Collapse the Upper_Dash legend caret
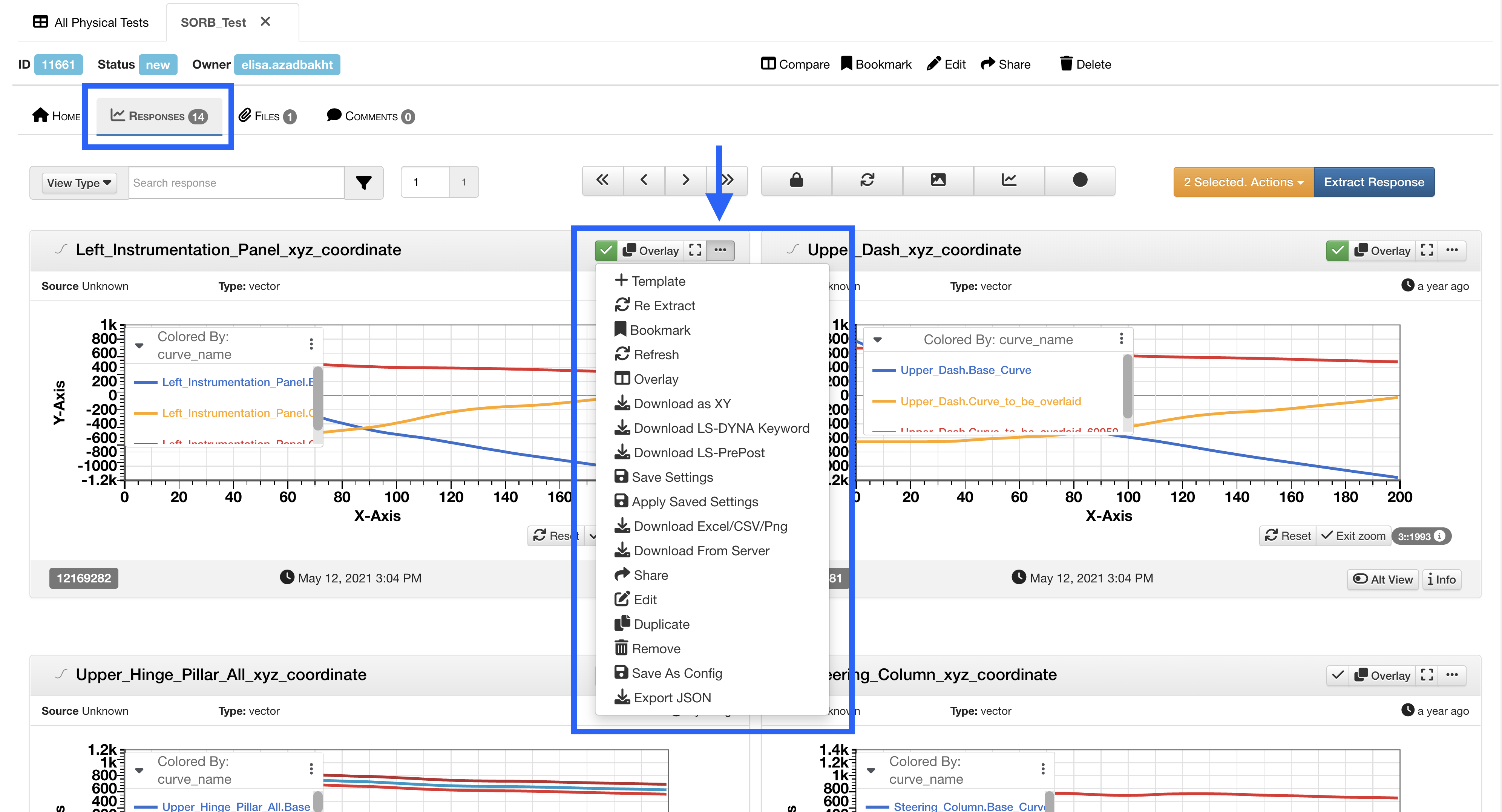The width and height of the screenshot is (1502, 812). 877,340
